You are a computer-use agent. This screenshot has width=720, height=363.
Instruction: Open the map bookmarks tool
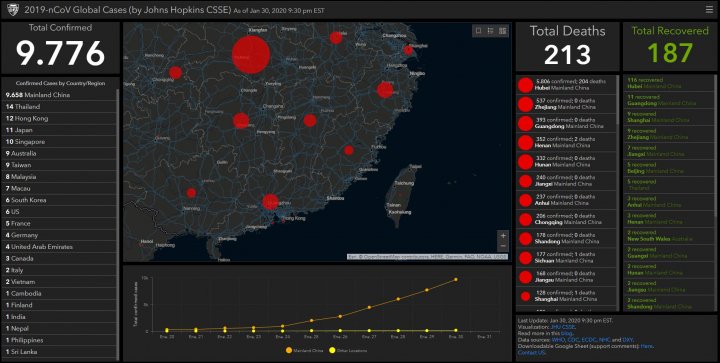(x=478, y=31)
